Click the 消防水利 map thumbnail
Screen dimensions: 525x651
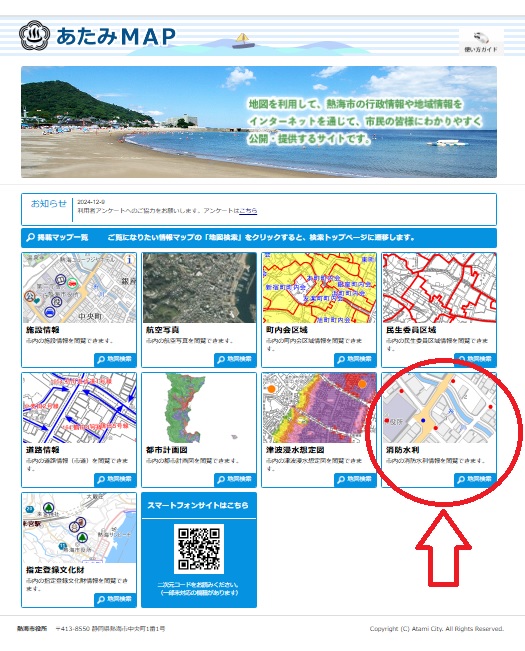tap(439, 408)
